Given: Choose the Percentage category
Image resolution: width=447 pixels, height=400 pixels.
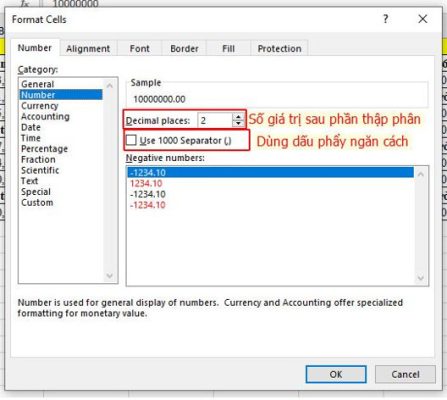Looking at the screenshot, I should coord(44,149).
